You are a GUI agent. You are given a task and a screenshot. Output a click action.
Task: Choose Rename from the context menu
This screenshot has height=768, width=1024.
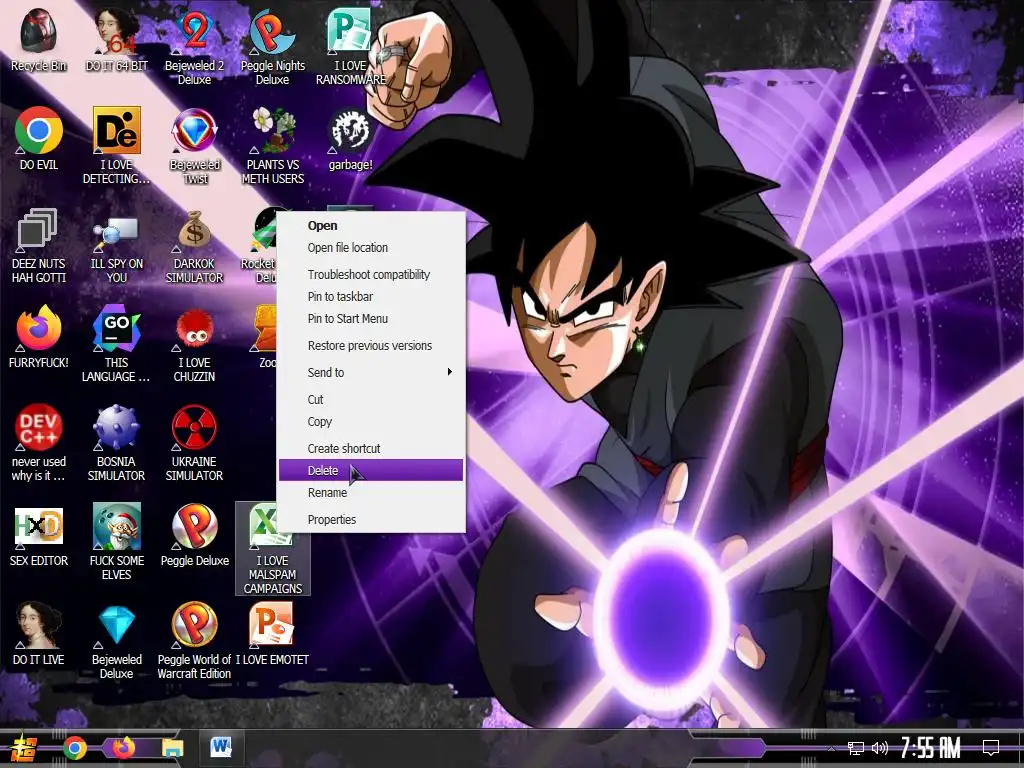click(x=371, y=492)
